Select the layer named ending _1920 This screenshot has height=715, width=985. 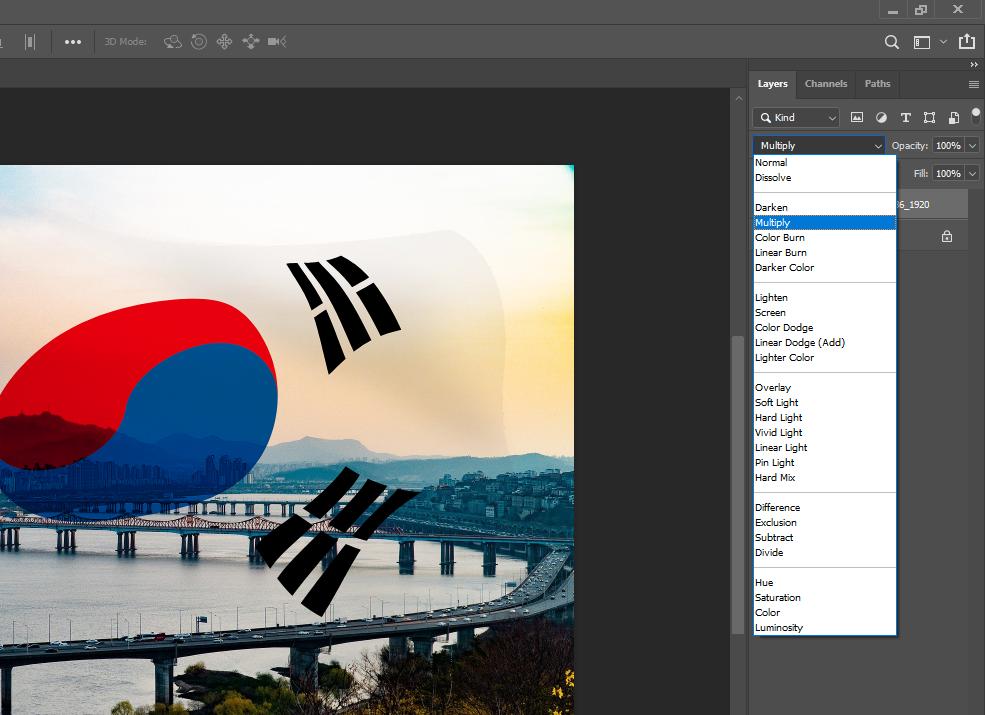pyautogui.click(x=932, y=205)
